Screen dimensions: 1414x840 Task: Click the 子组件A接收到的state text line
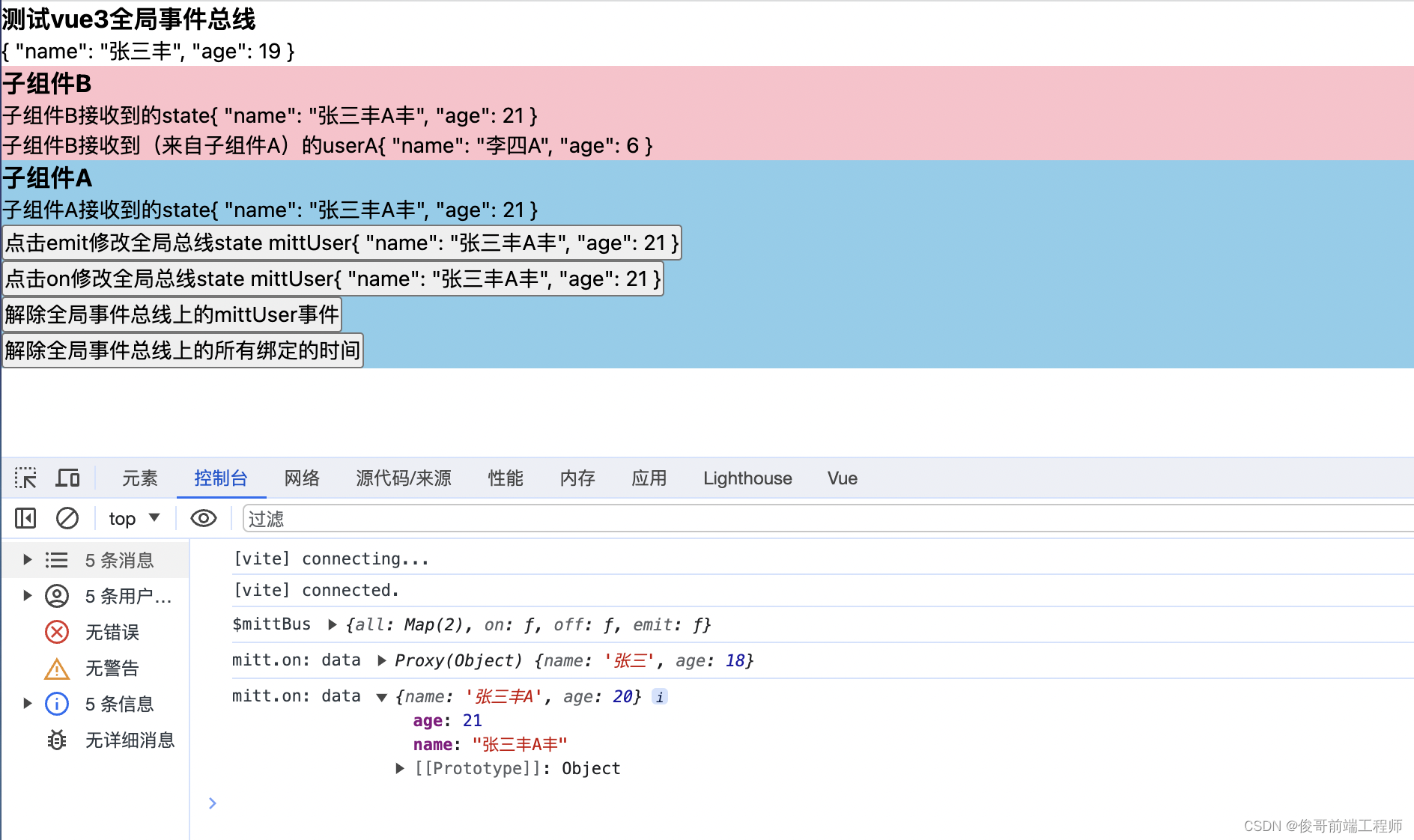pos(270,210)
